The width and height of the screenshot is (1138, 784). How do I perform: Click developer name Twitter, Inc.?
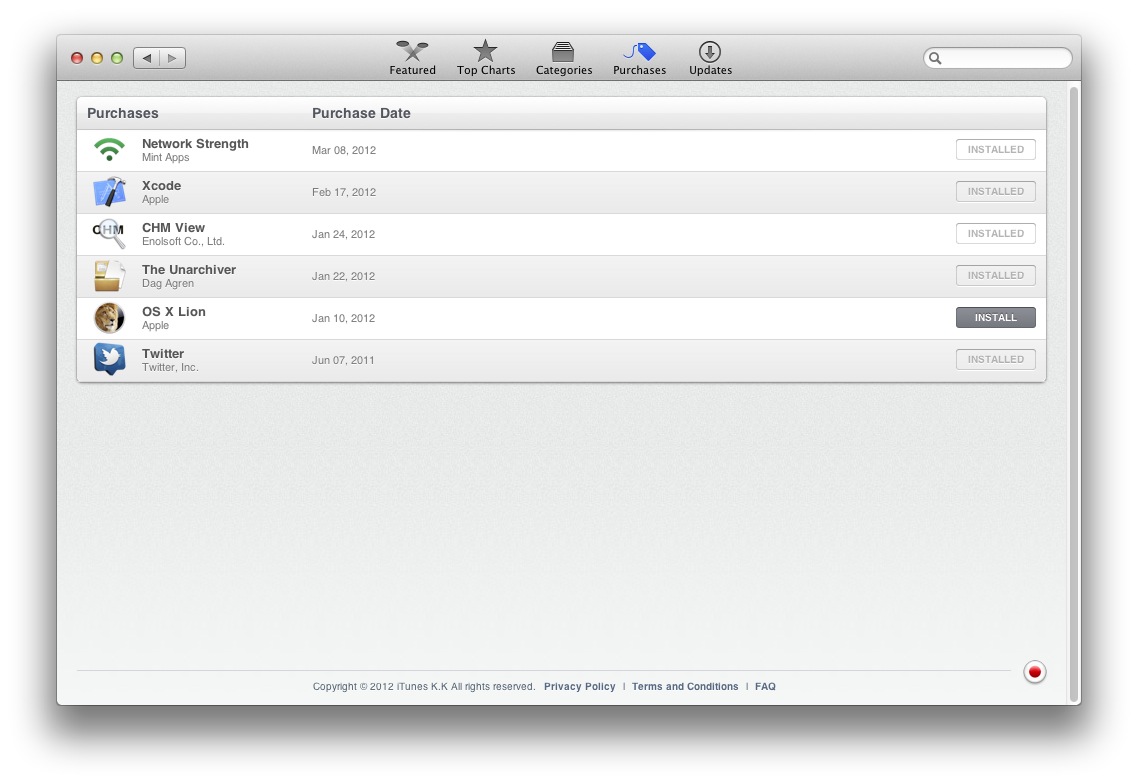pos(170,367)
